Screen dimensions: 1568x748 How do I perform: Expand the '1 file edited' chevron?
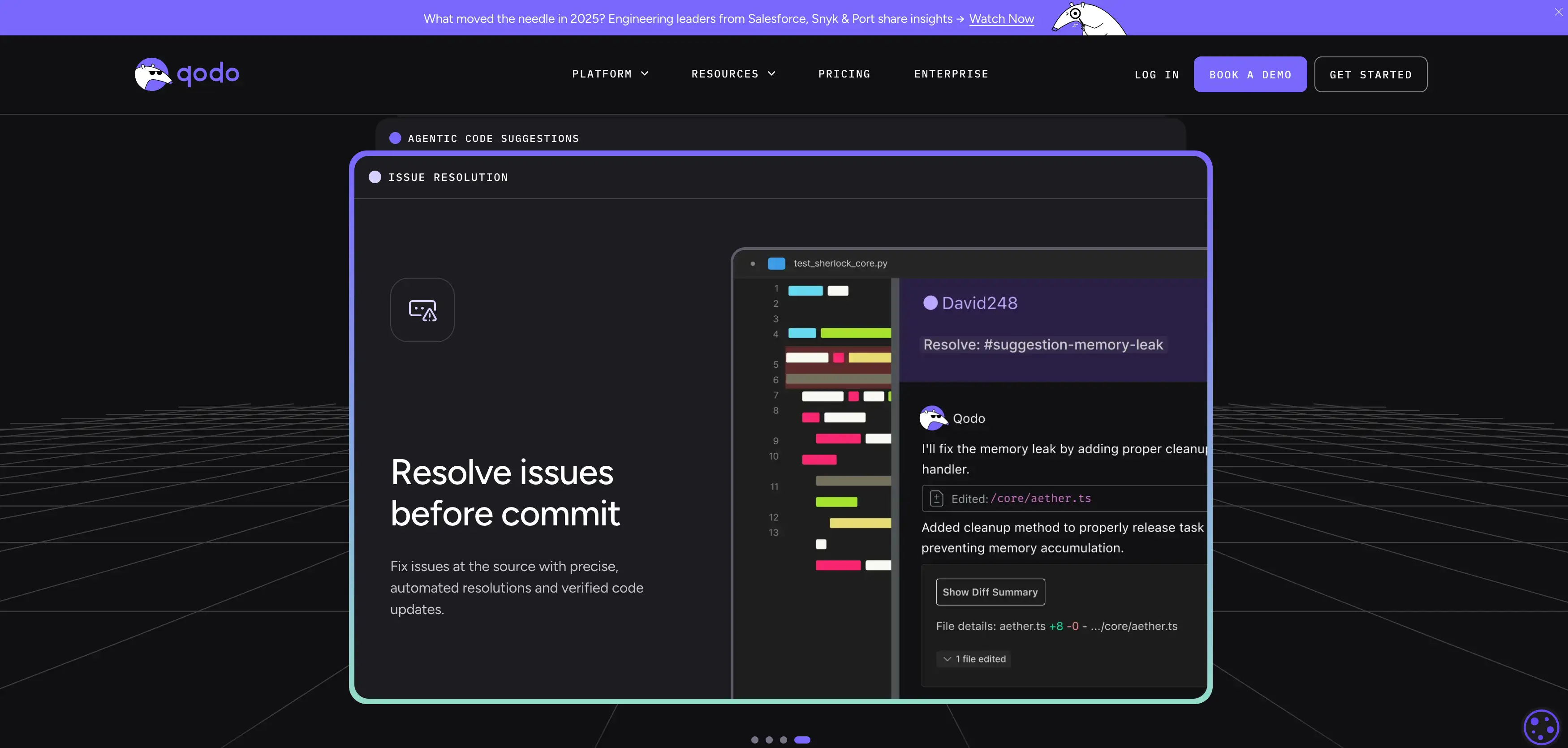click(x=947, y=659)
